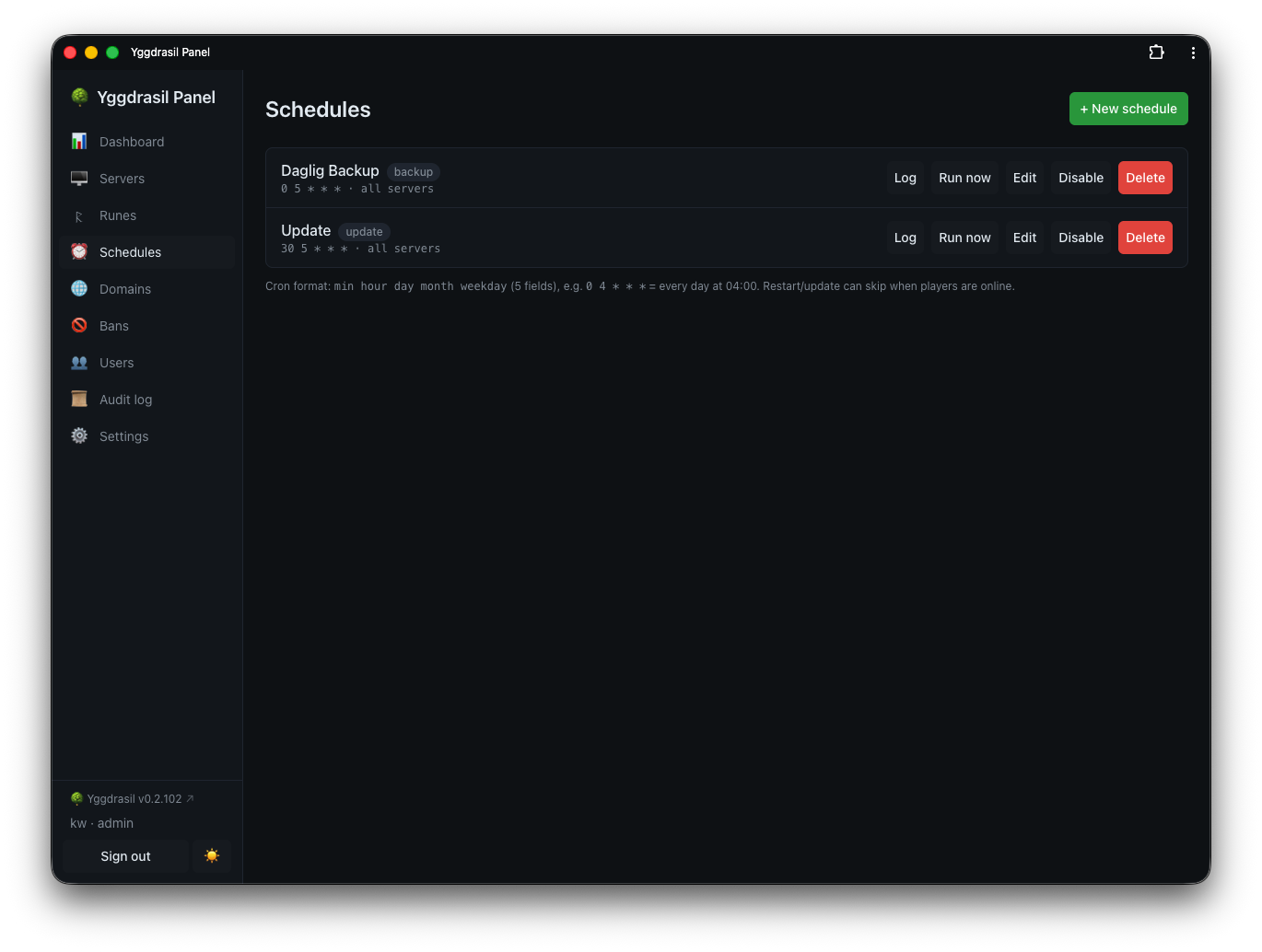The image size is (1262, 952).
Task: Delete the Daglig Backup schedule
Action: (x=1145, y=178)
